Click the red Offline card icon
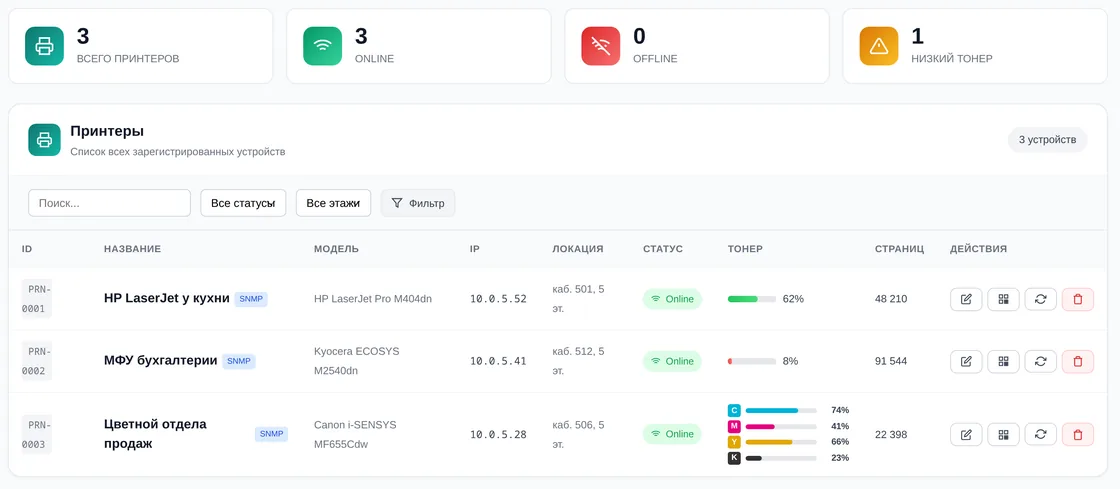The height and width of the screenshot is (489, 1120). click(601, 46)
